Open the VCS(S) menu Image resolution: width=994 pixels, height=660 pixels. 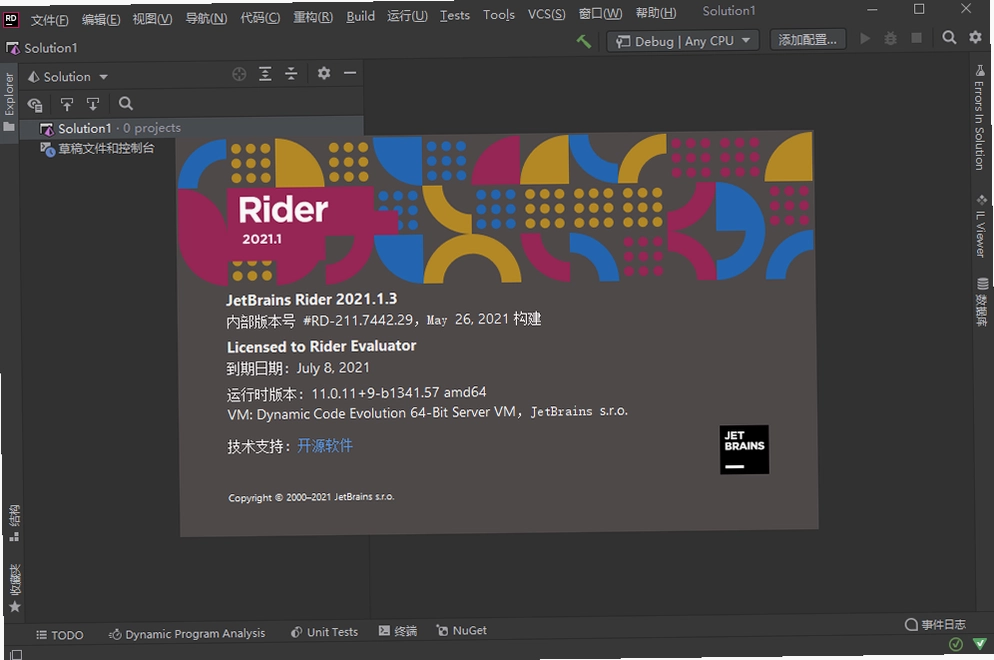pos(546,14)
